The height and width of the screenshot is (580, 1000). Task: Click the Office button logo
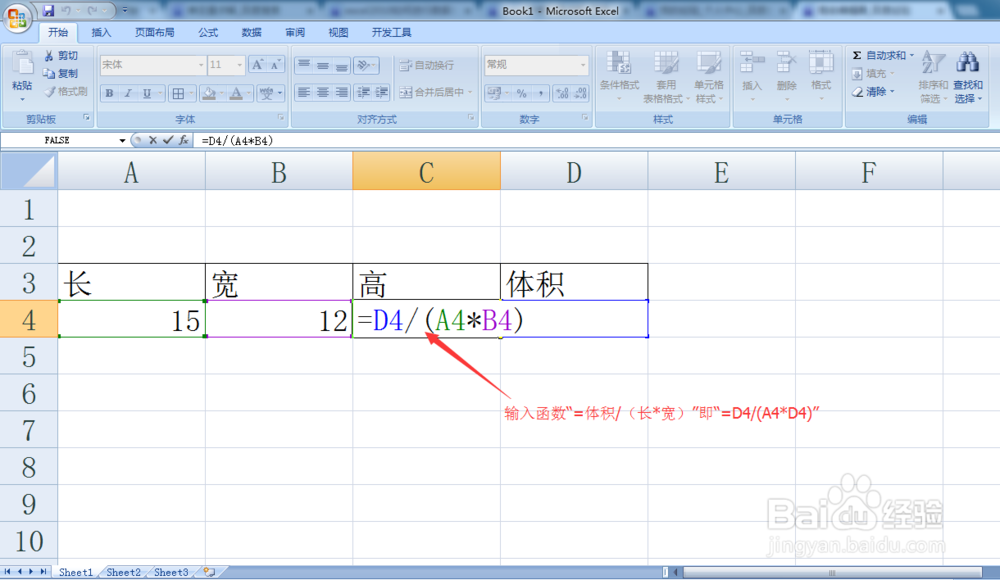[17, 17]
